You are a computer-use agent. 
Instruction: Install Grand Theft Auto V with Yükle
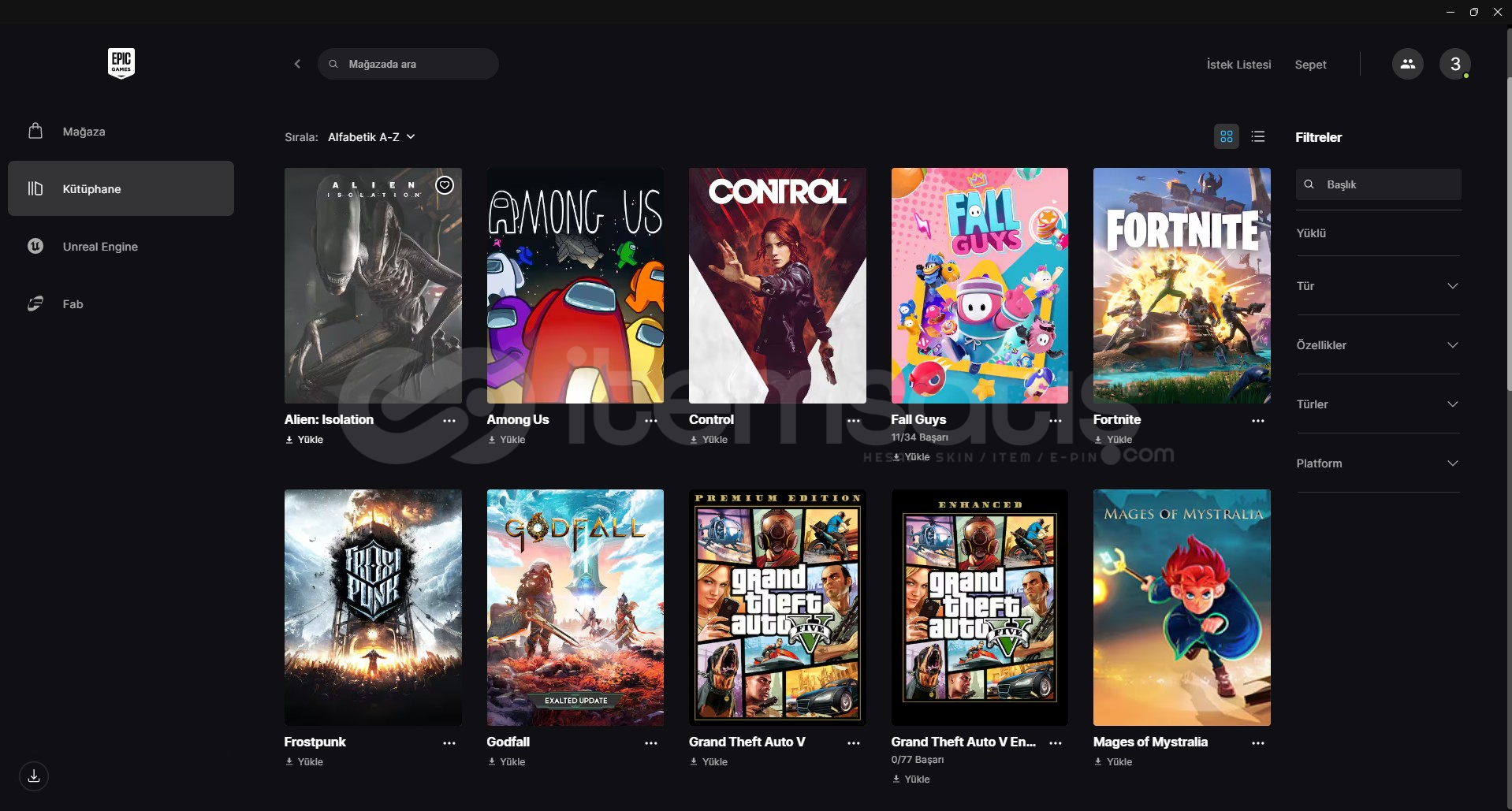tap(709, 762)
